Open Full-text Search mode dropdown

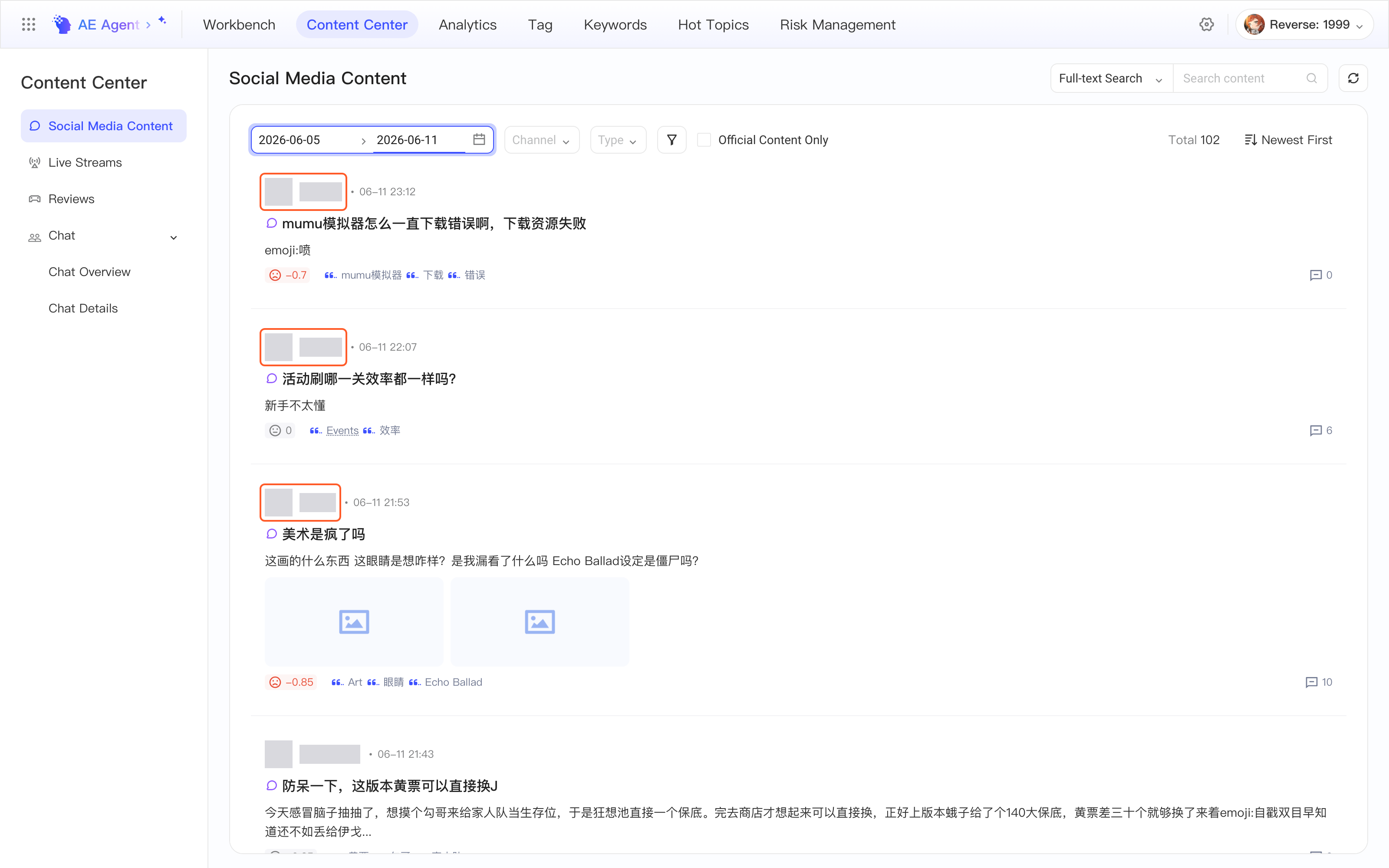[x=1111, y=78]
